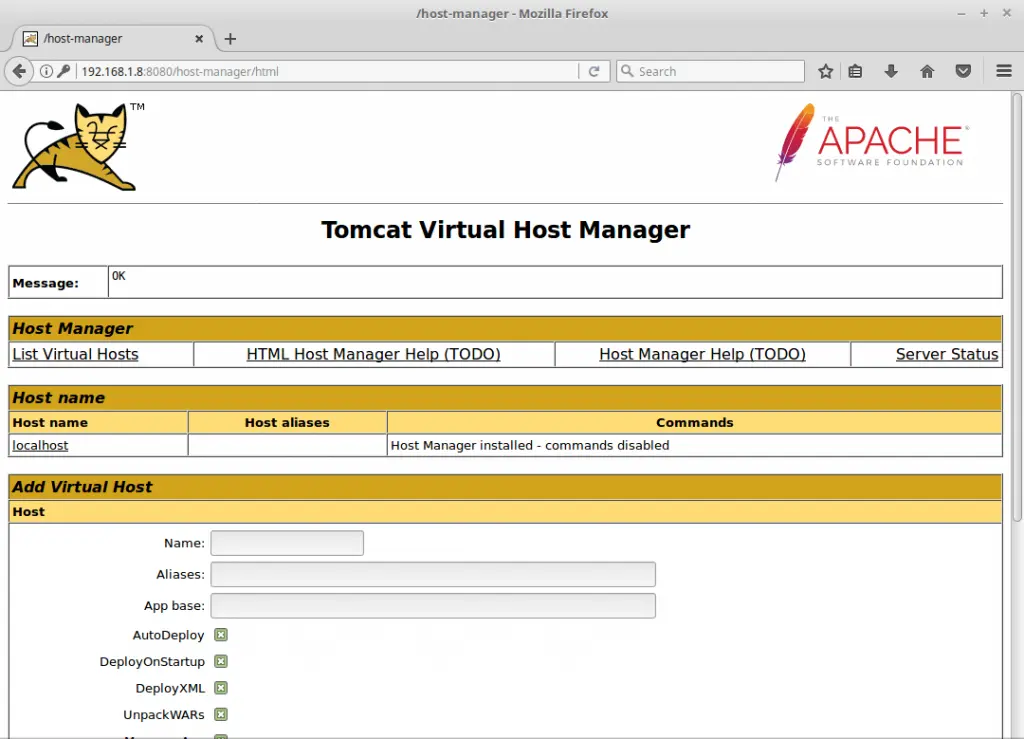The image size is (1024, 739).
Task: Toggle the DeployXML checkbox
Action: [221, 687]
